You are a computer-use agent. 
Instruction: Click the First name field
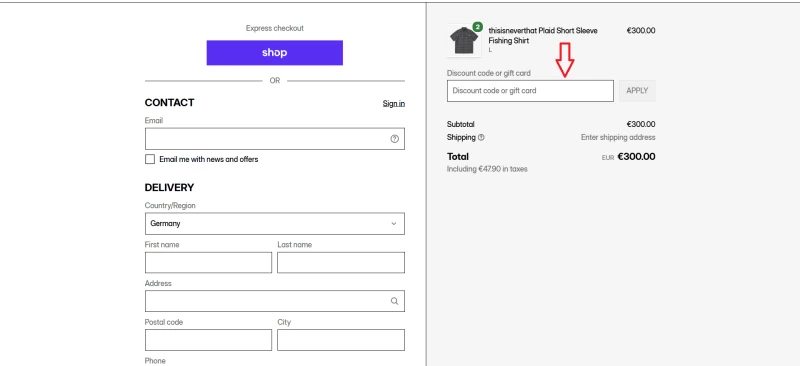coord(208,262)
